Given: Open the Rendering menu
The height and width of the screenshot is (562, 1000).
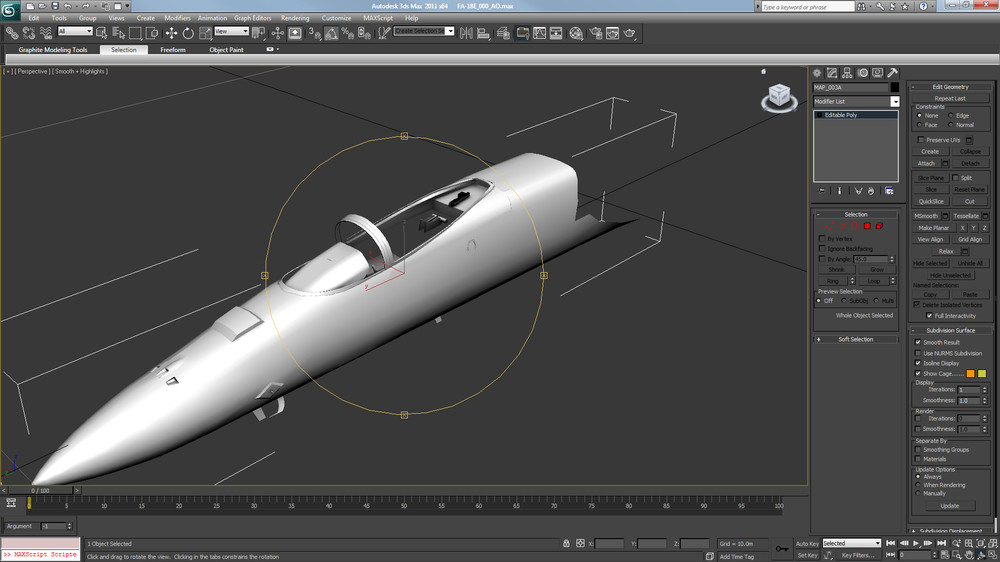Looking at the screenshot, I should [x=295, y=18].
